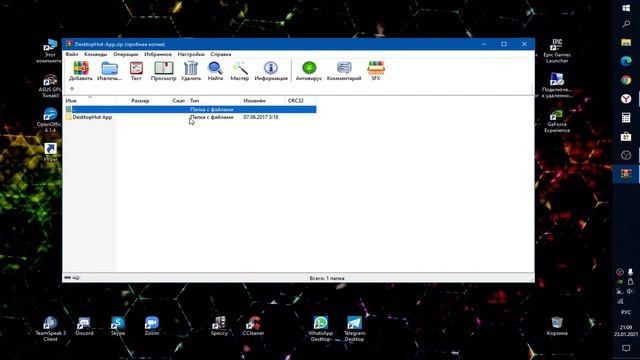Launch the Мастер (Wizard) tool

[x=240, y=71]
